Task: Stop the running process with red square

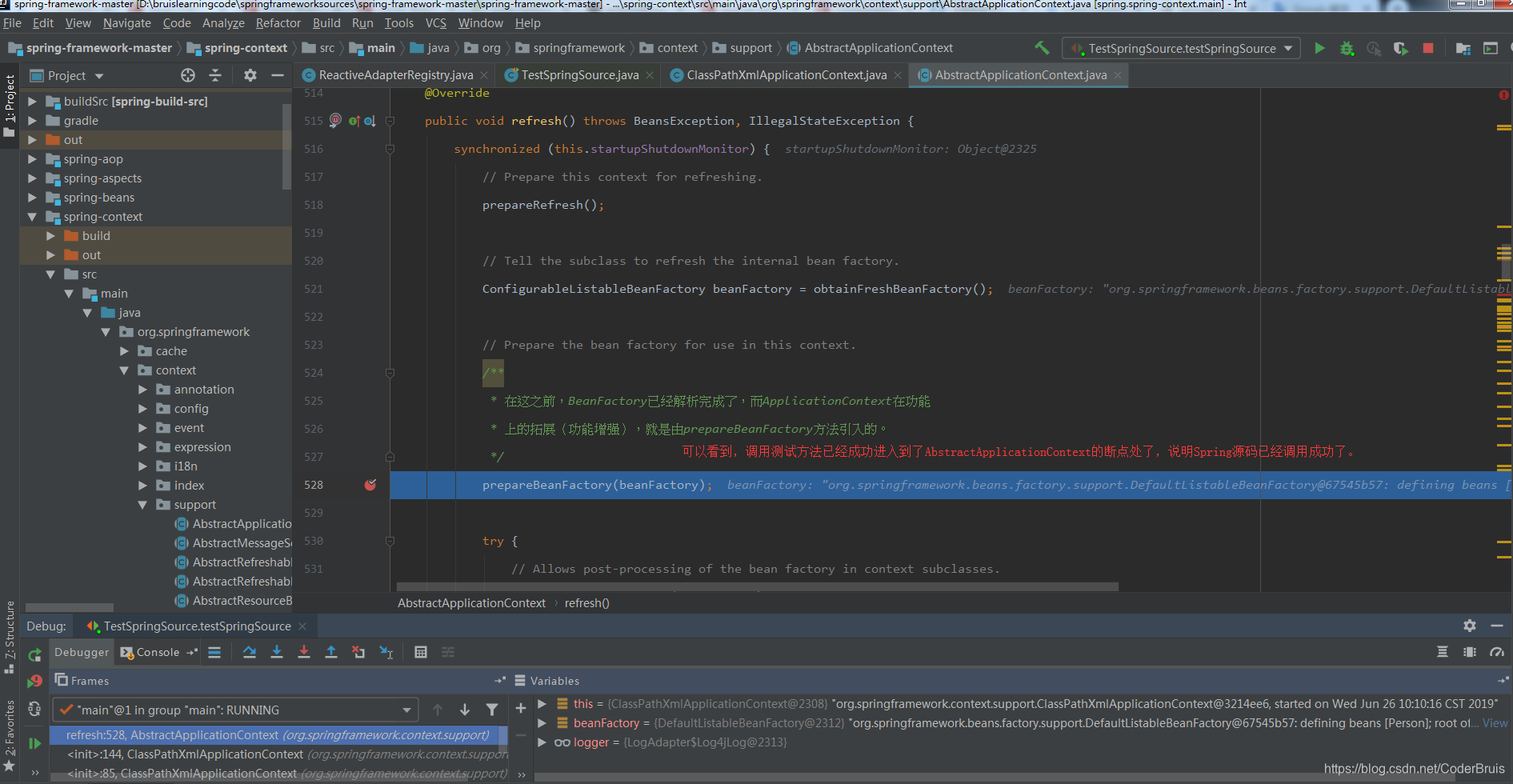Action: (x=1428, y=48)
